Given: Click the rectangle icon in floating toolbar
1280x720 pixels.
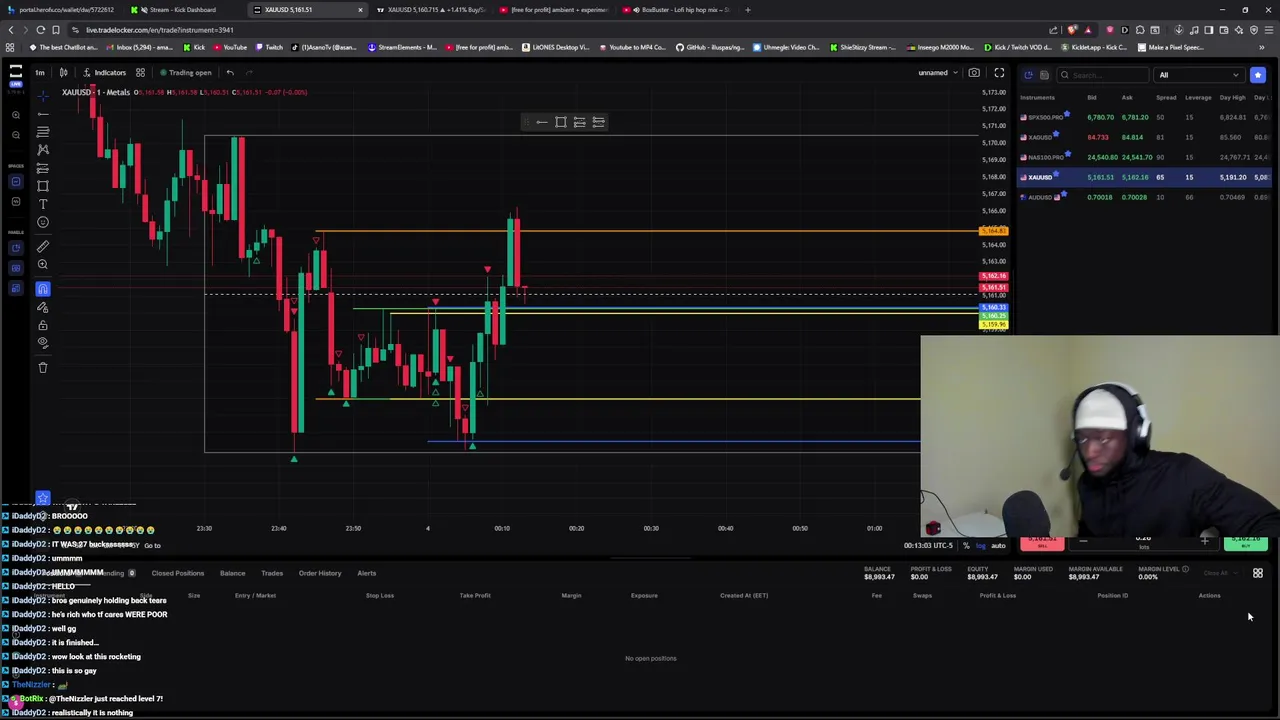Looking at the screenshot, I should [560, 122].
